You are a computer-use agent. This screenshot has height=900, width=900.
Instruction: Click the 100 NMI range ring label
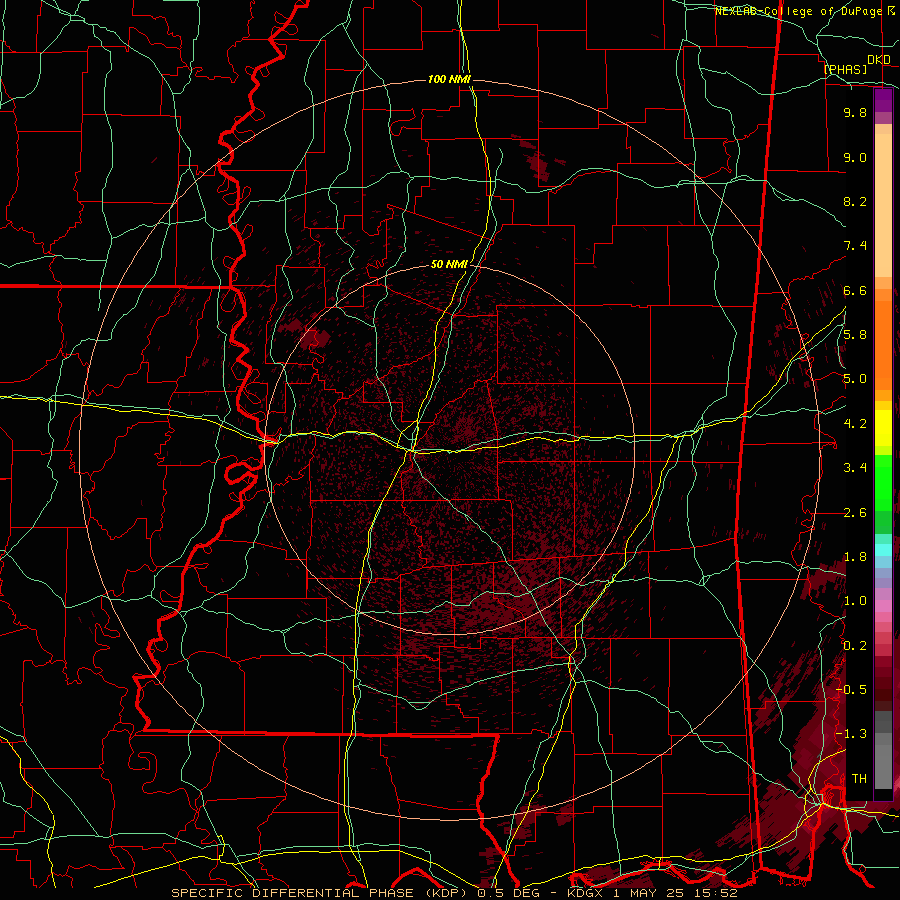point(449,79)
